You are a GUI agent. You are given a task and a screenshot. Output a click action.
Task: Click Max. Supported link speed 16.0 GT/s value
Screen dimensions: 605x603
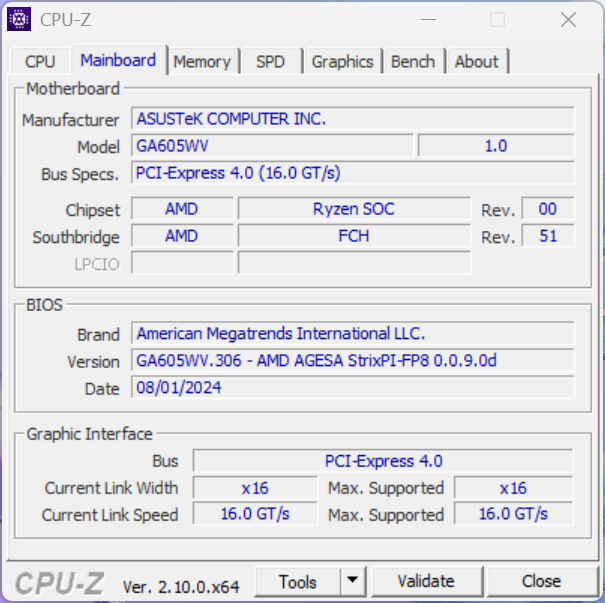pos(514,514)
